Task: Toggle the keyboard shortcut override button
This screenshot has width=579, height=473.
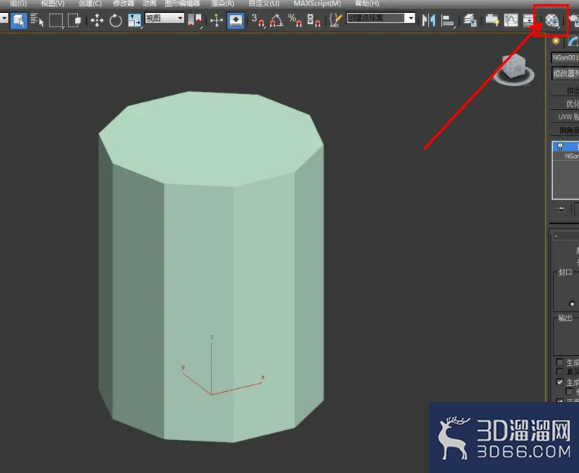Action: pyautogui.click(x=236, y=20)
